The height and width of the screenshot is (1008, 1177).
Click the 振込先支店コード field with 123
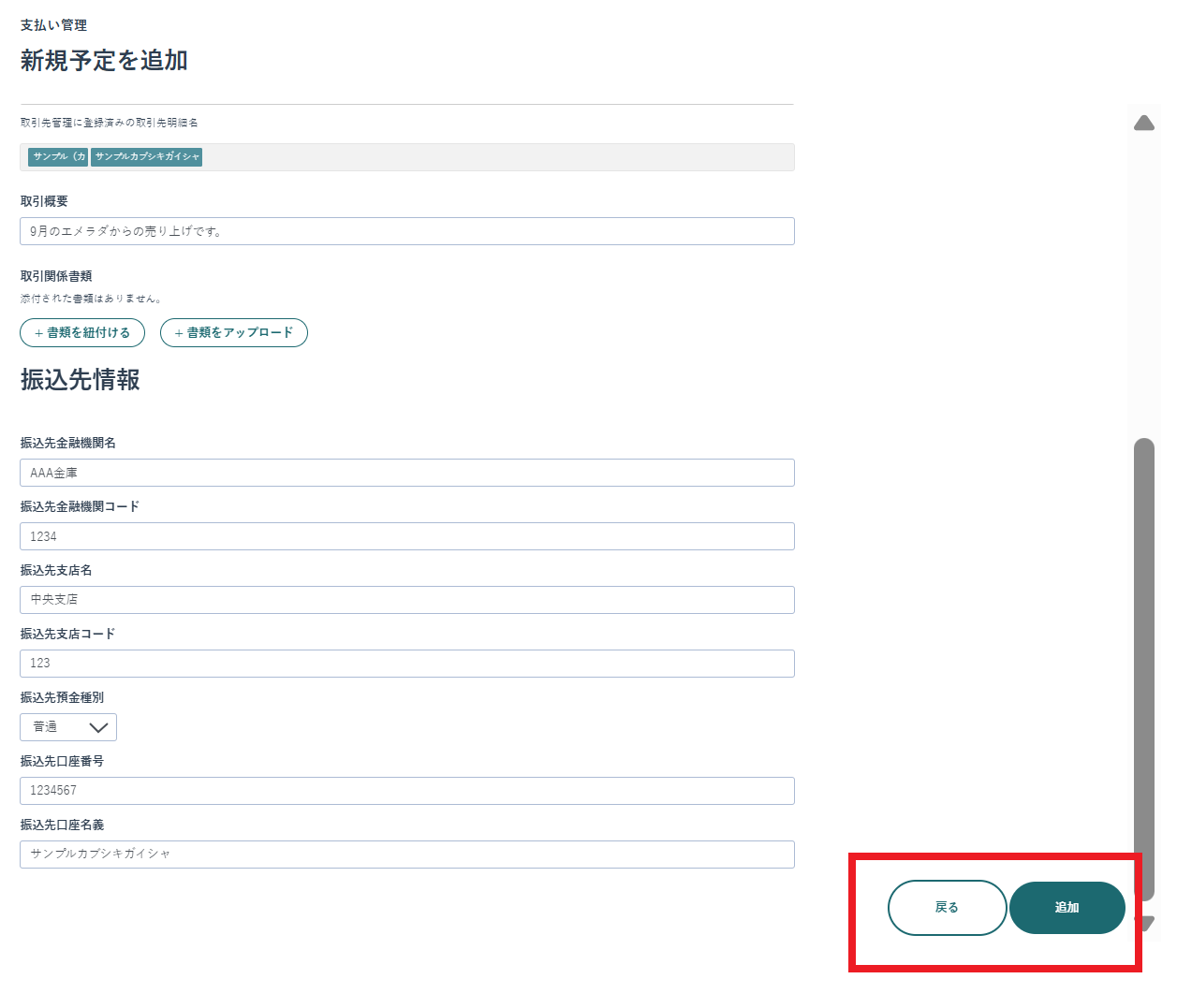pos(406,664)
